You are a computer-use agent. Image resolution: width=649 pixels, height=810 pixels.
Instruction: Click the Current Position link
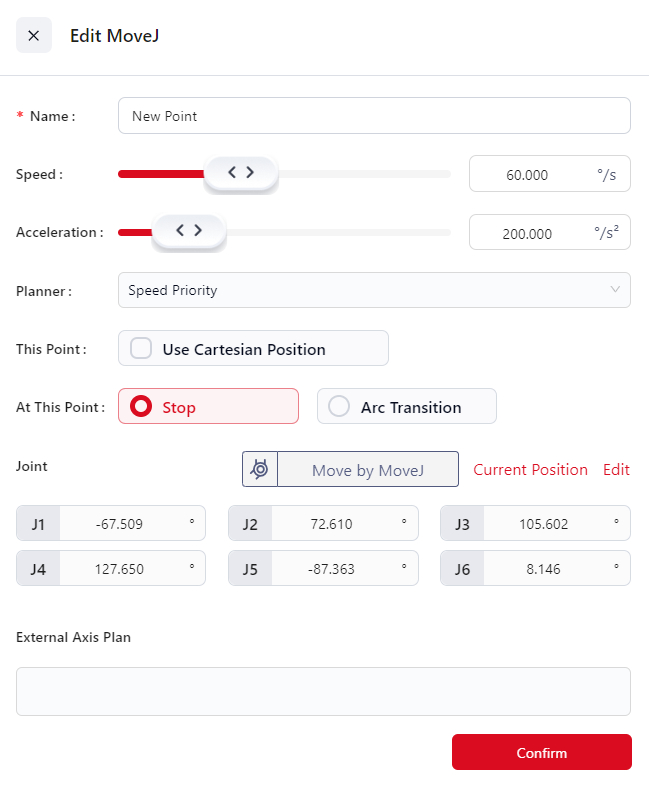coord(530,470)
